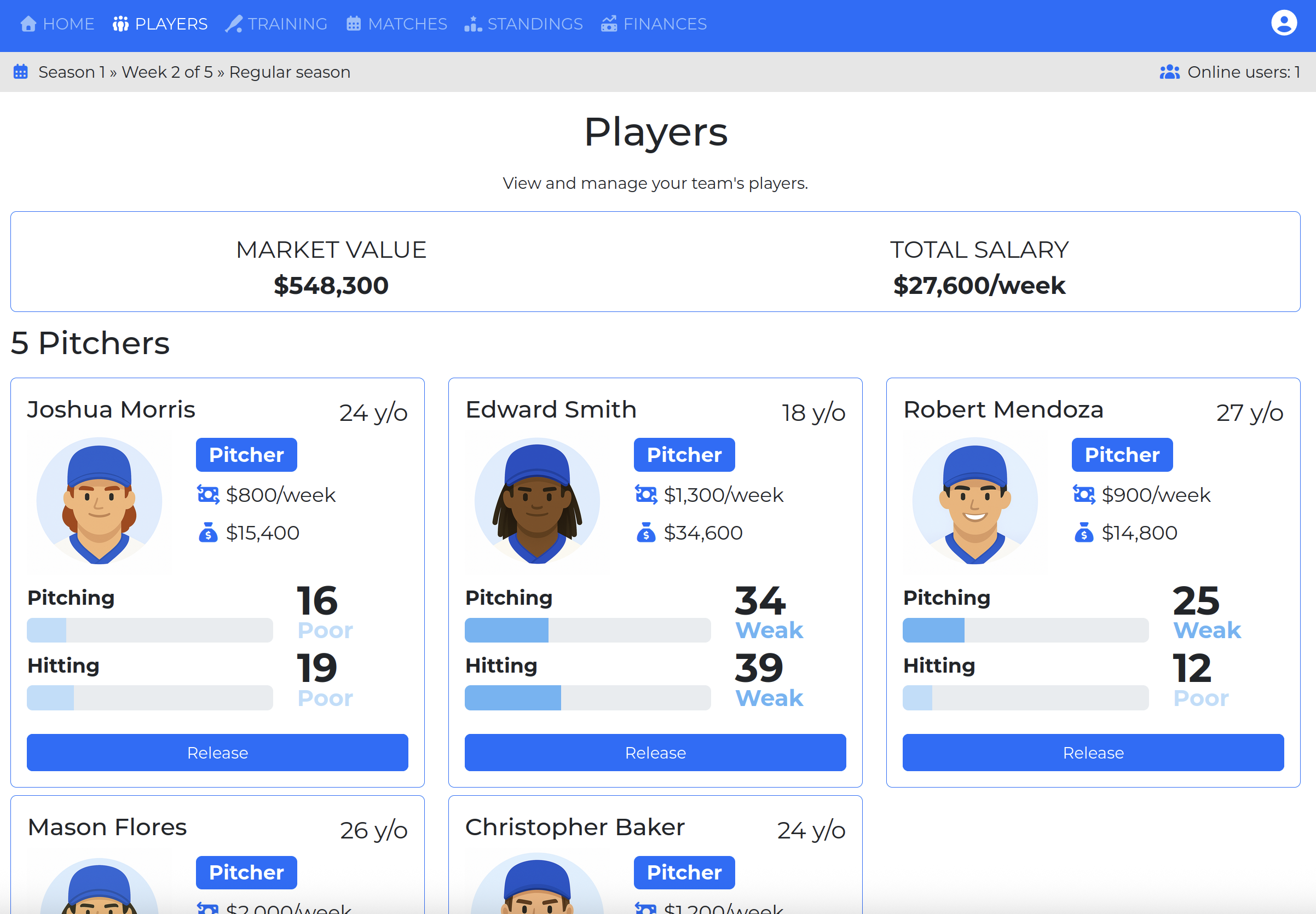Open the Training menu item
The image size is (1316, 914).
[x=276, y=24]
